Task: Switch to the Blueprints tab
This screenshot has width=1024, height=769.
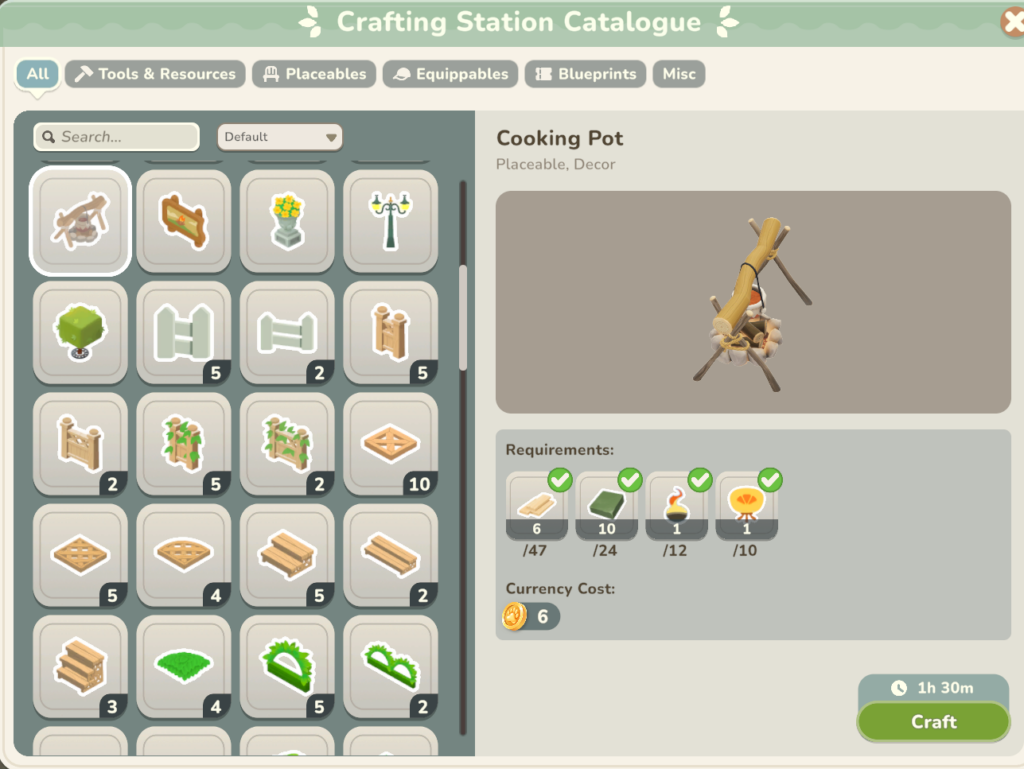Action: click(586, 74)
